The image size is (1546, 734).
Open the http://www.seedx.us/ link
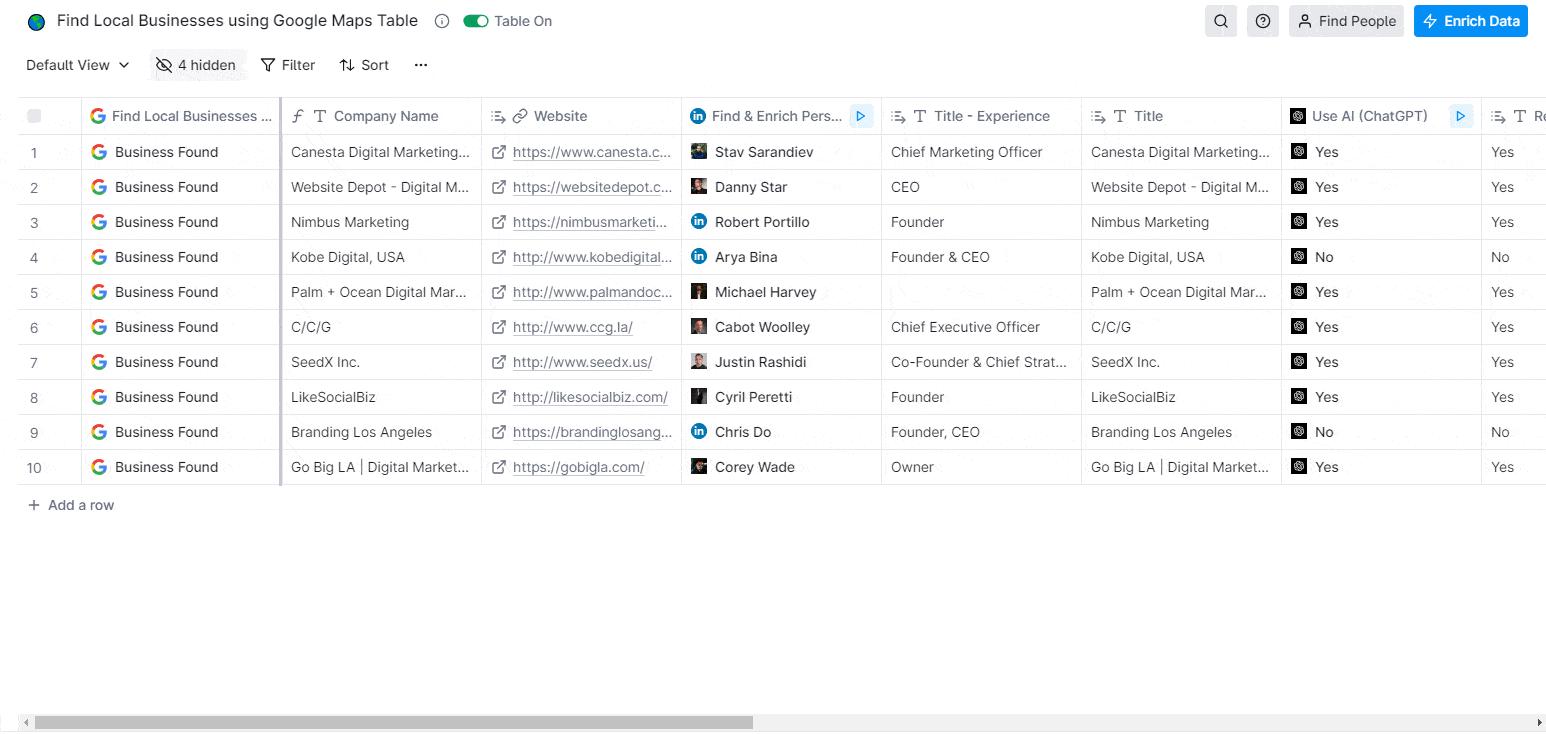(582, 362)
